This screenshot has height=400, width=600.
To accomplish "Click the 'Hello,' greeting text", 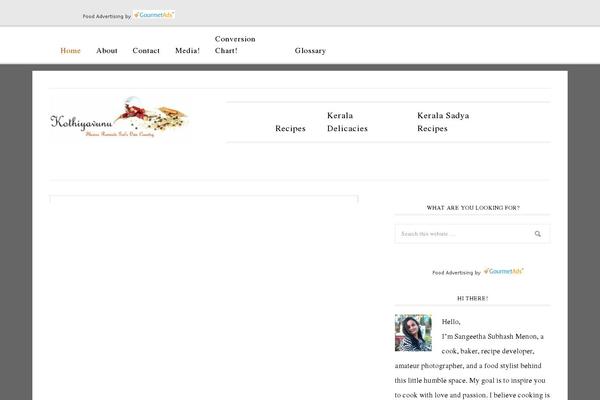I will (x=451, y=322).
